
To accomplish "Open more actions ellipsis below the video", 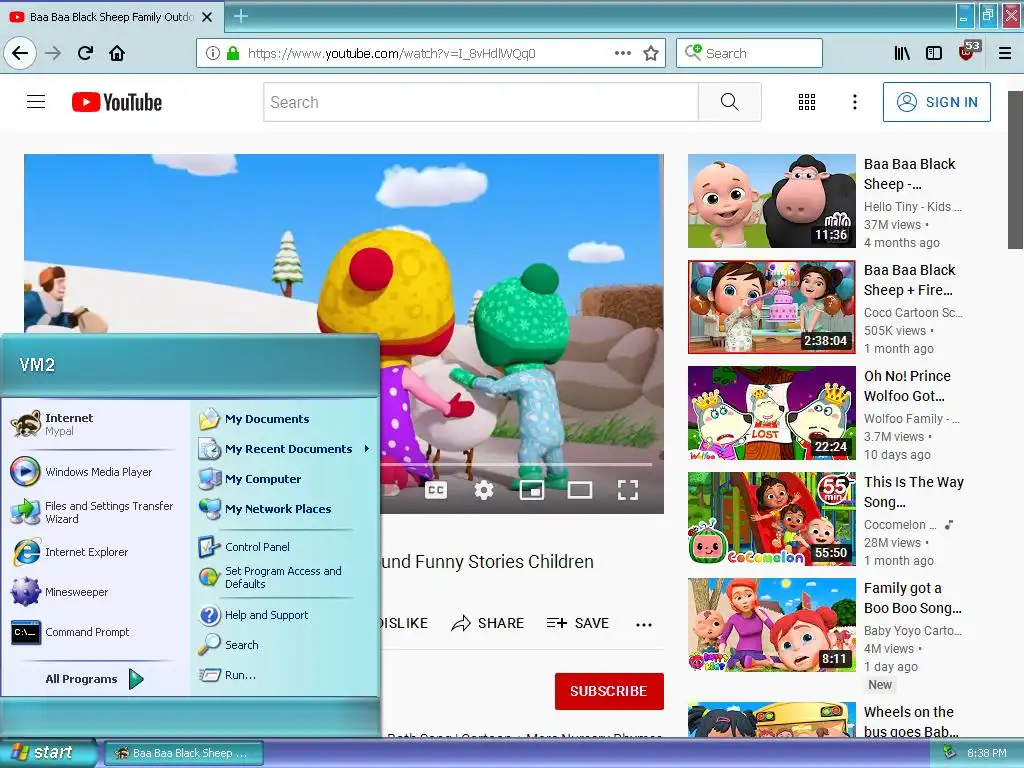I will (x=644, y=624).
